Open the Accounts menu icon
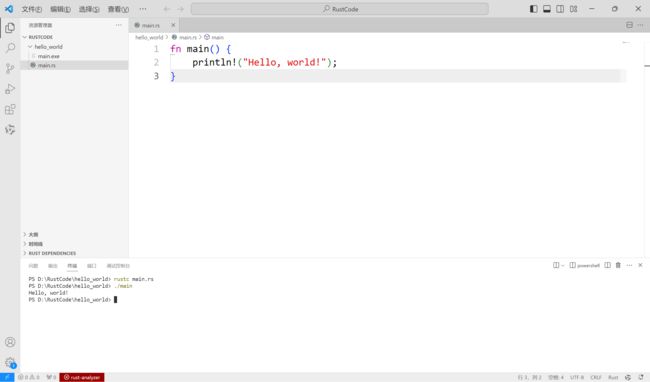Image resolution: width=650 pixels, height=382 pixels. (x=10, y=342)
